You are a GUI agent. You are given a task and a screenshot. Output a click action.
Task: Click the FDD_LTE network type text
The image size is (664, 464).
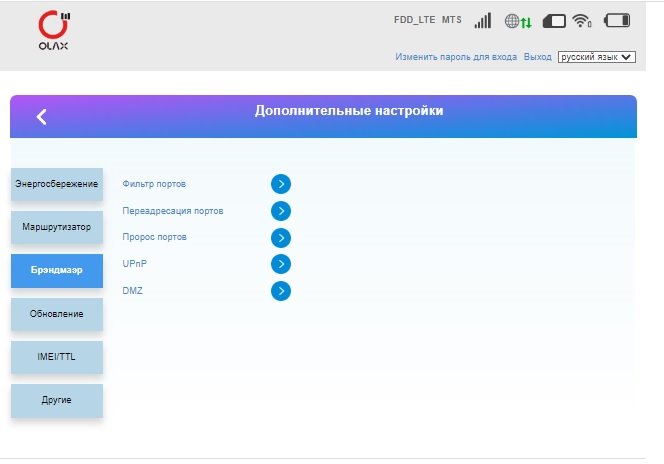(415, 20)
